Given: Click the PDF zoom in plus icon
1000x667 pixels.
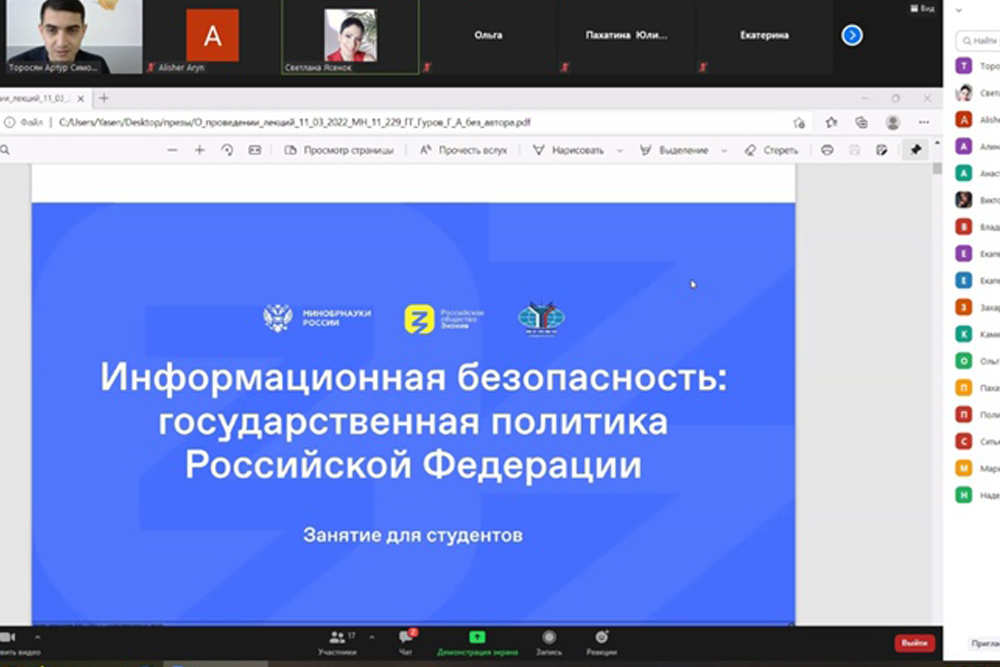Looking at the screenshot, I should [199, 150].
